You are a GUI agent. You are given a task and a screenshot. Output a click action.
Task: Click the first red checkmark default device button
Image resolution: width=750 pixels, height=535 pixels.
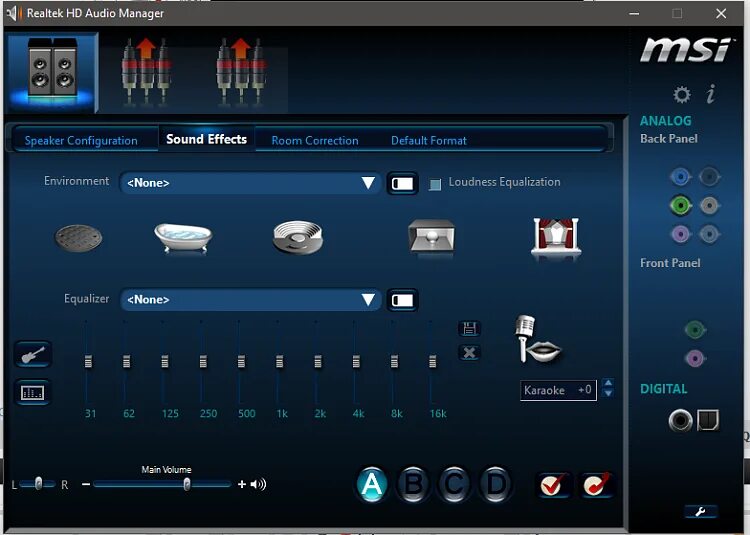click(553, 485)
